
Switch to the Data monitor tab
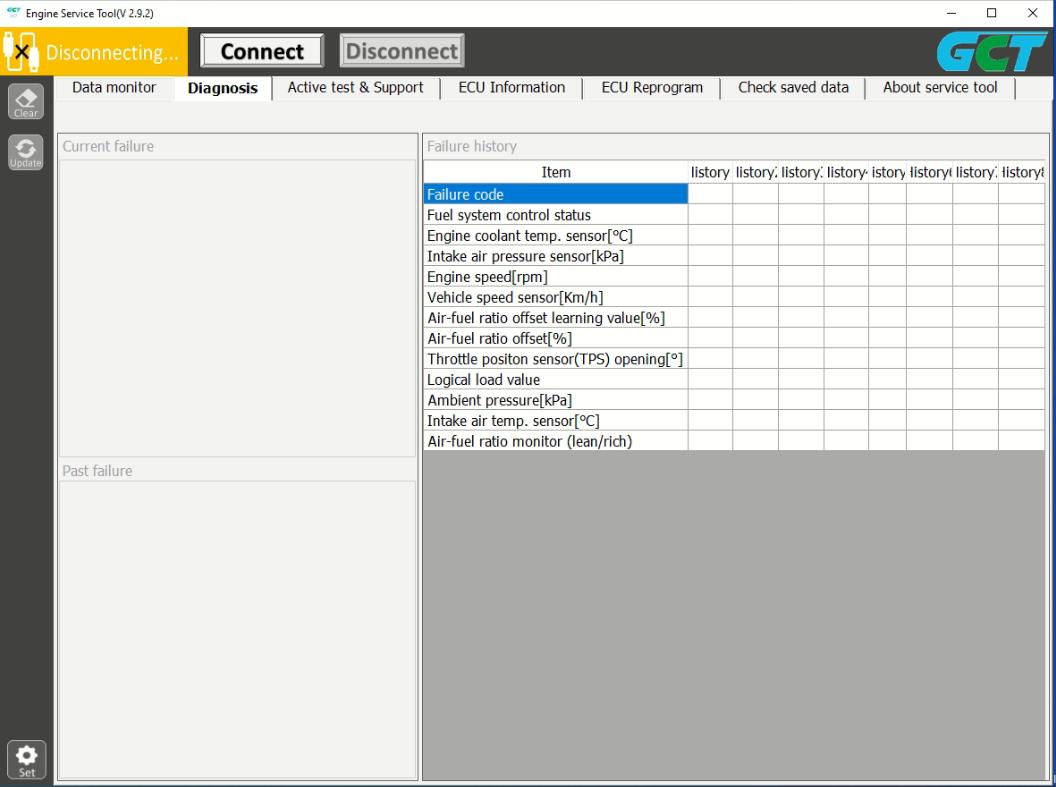click(113, 87)
